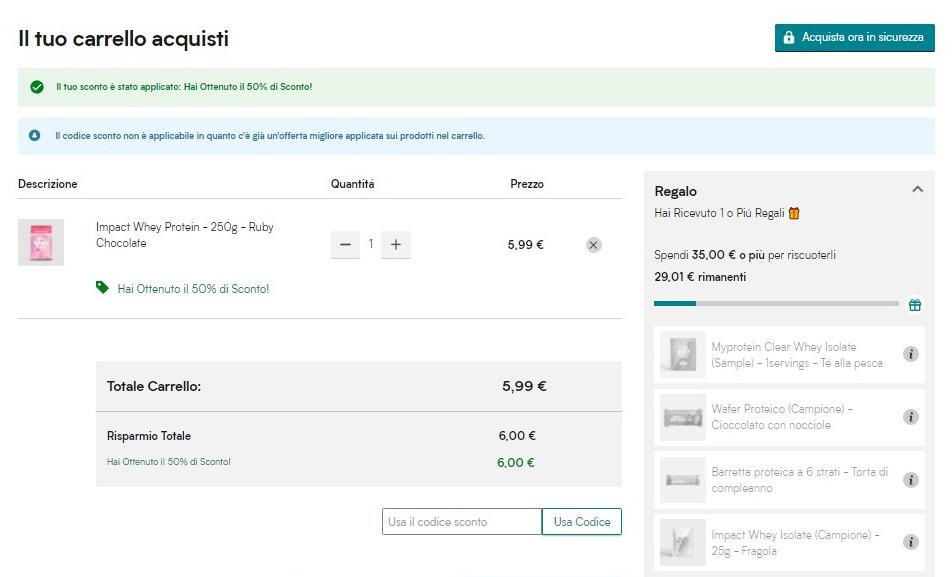The image size is (952, 577).
Task: Open the Impact Whey Protein product thumbnail
Action: 41,242
